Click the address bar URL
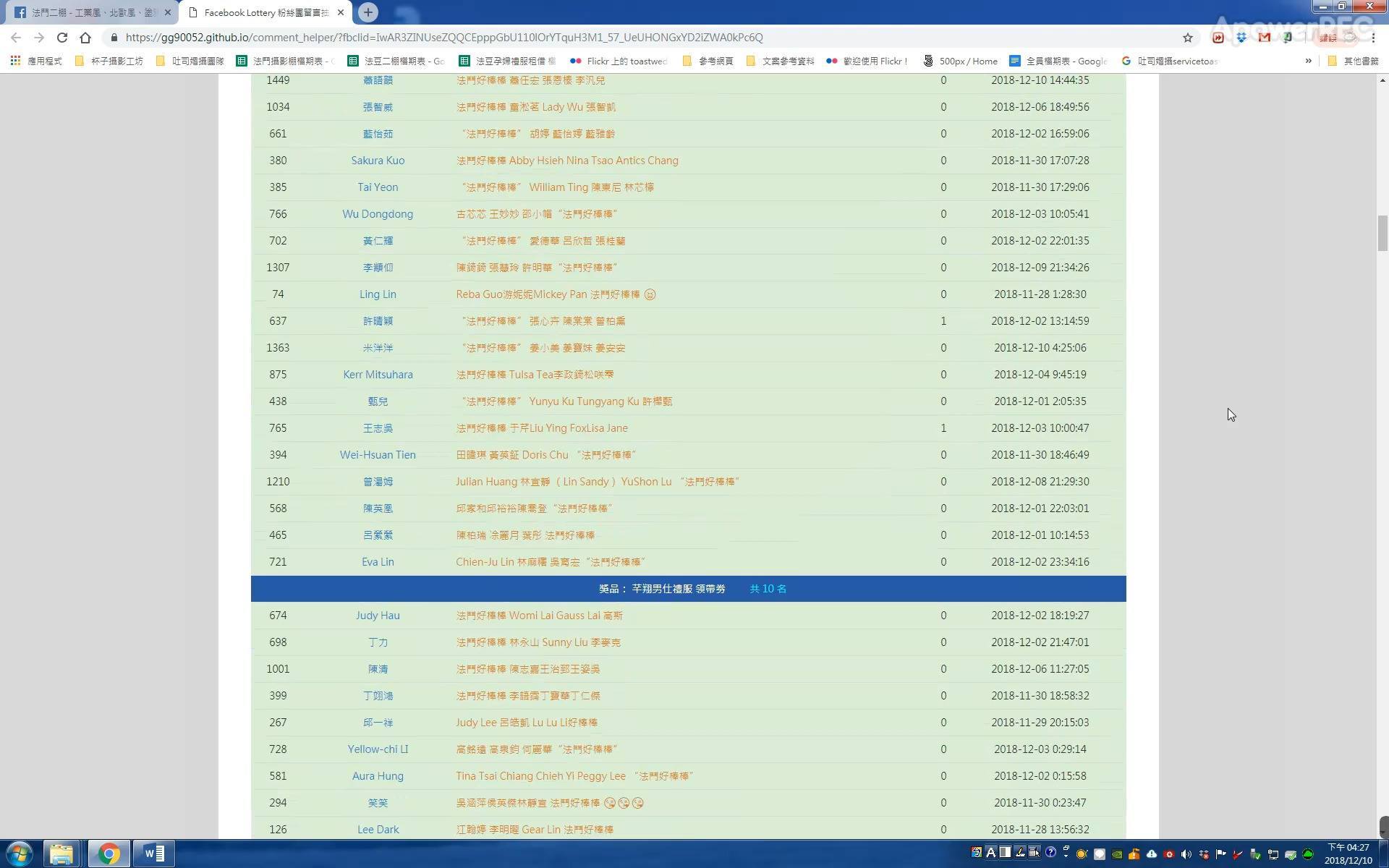Screen dimensions: 1389x868 444,38
